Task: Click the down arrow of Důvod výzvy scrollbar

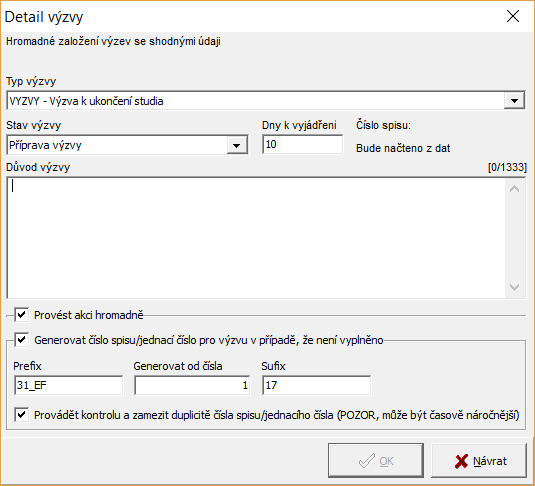Action: pyautogui.click(x=515, y=287)
